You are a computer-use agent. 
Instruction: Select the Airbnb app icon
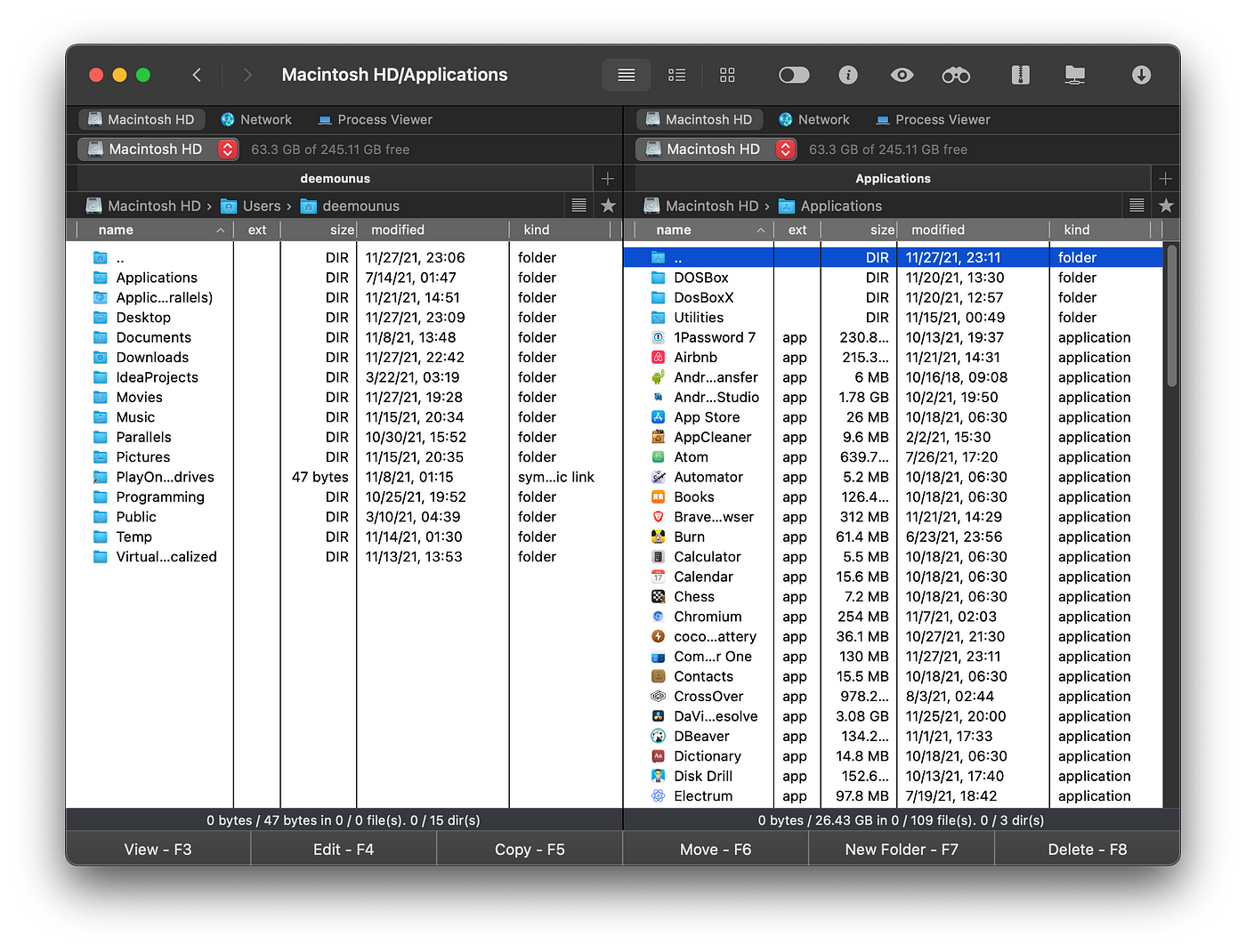tap(659, 358)
